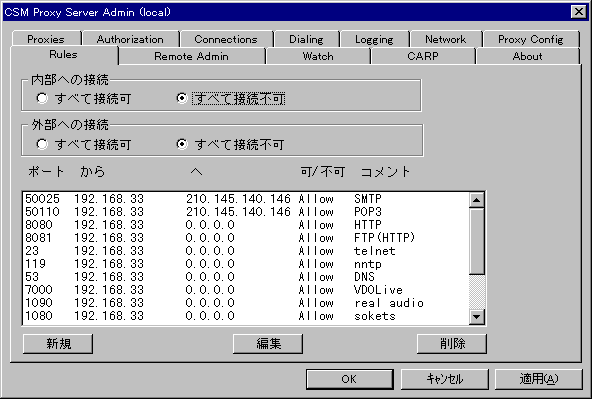
Task: Click the rules list scrollbar thumb
Action: [476, 241]
